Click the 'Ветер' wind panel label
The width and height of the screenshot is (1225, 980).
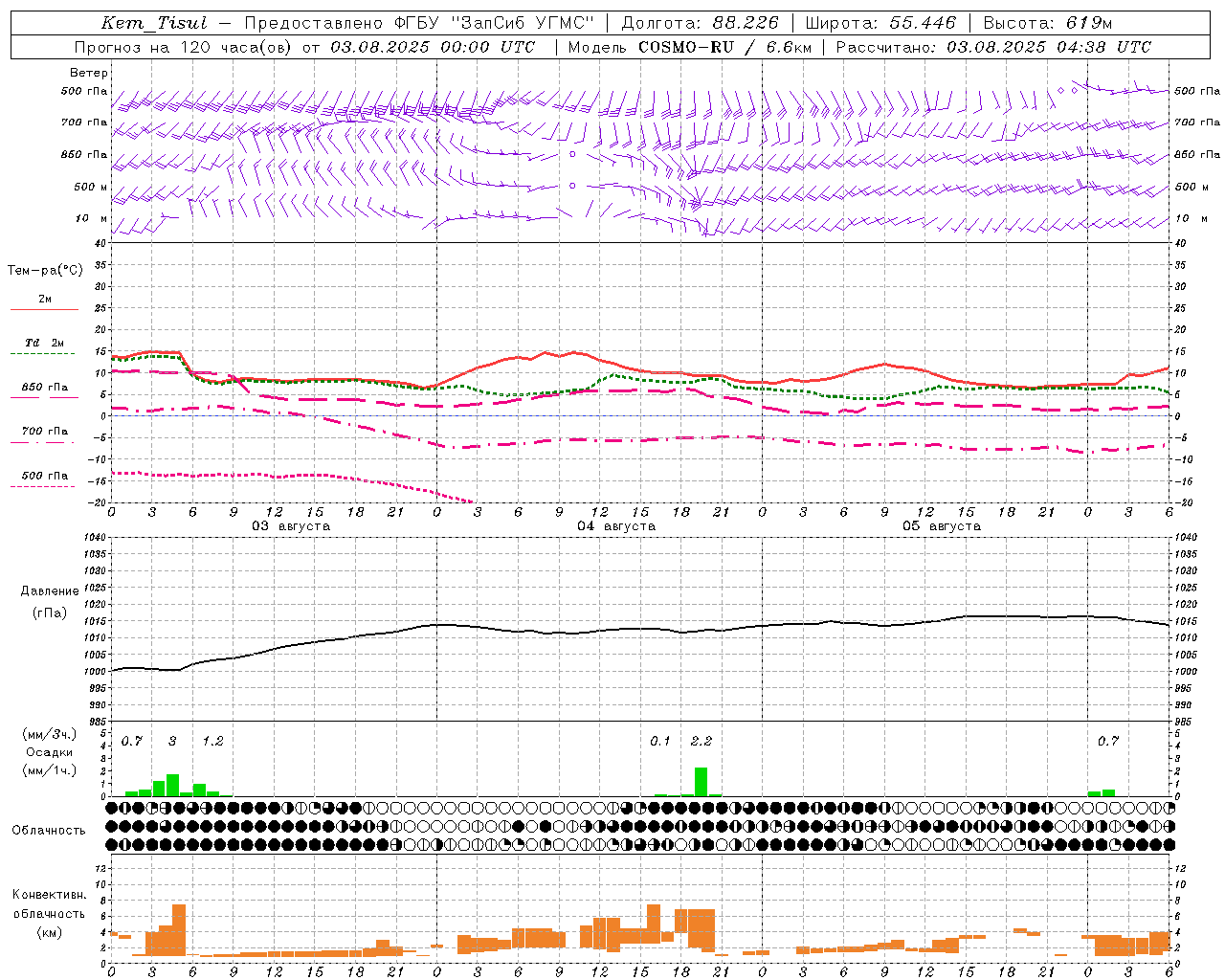(89, 73)
